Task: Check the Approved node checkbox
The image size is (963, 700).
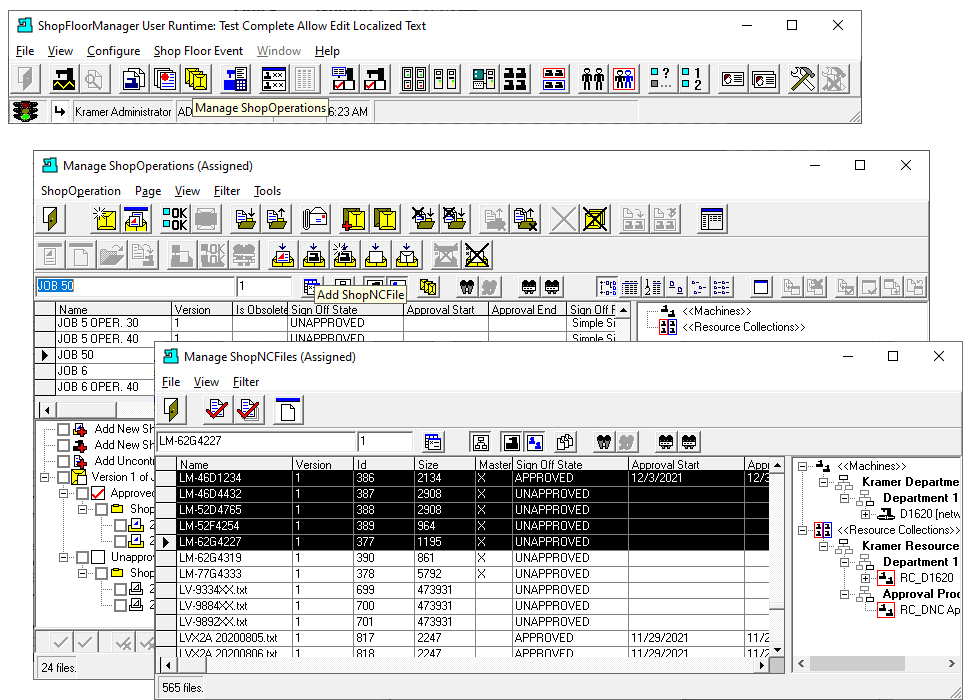Action: [x=83, y=493]
